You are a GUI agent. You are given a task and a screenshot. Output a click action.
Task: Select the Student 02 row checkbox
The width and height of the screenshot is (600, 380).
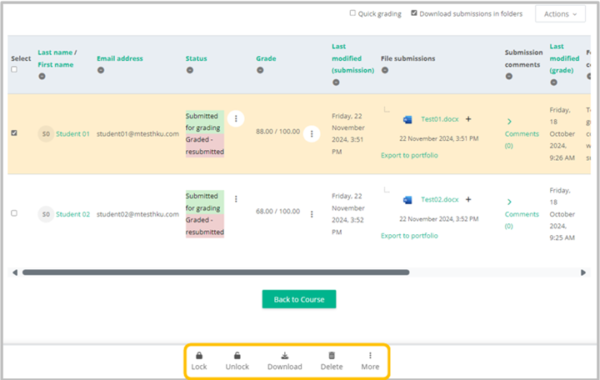click(x=14, y=213)
